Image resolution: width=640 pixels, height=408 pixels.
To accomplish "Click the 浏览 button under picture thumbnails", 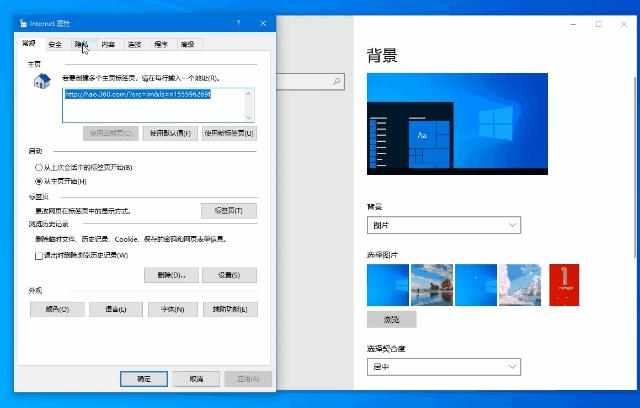I will tap(391, 319).
